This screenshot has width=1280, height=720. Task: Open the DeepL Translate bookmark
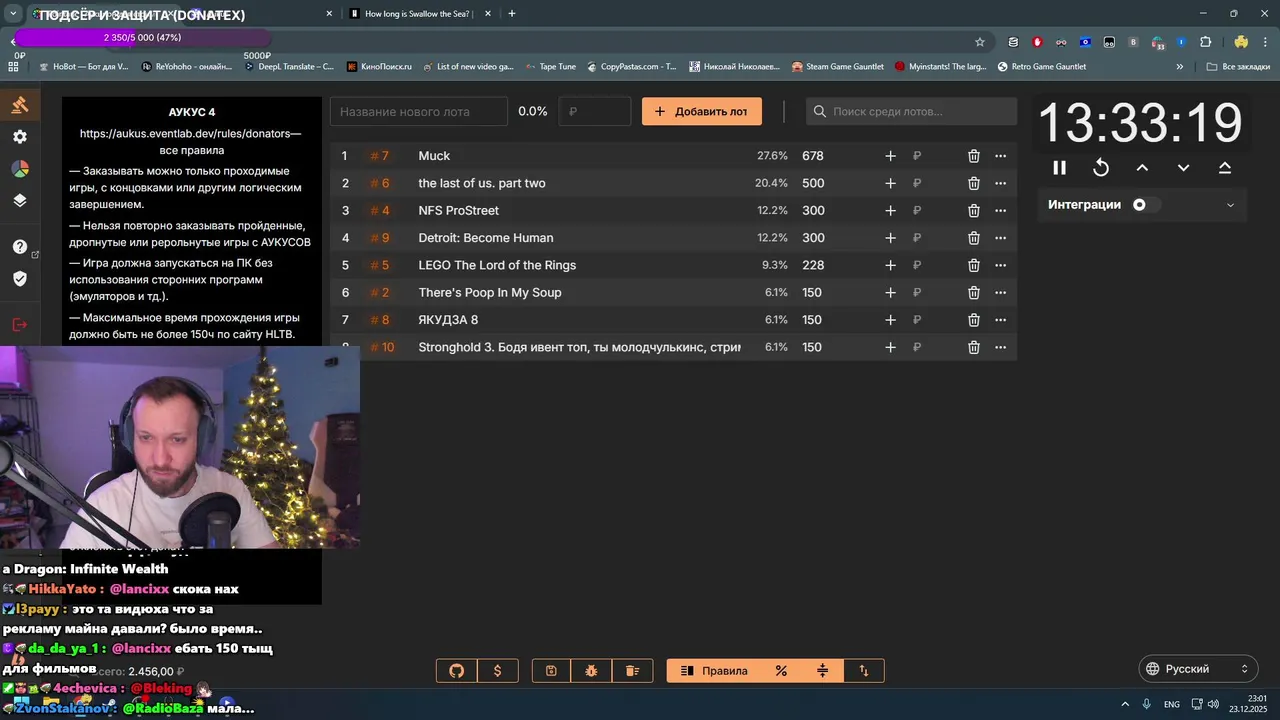(290, 67)
